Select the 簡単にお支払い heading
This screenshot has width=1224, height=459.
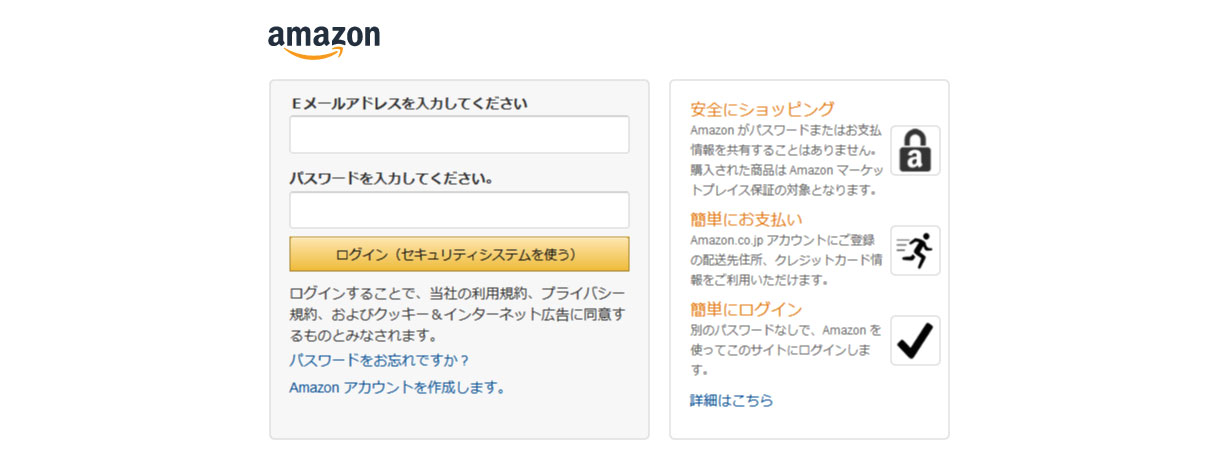[x=746, y=219]
